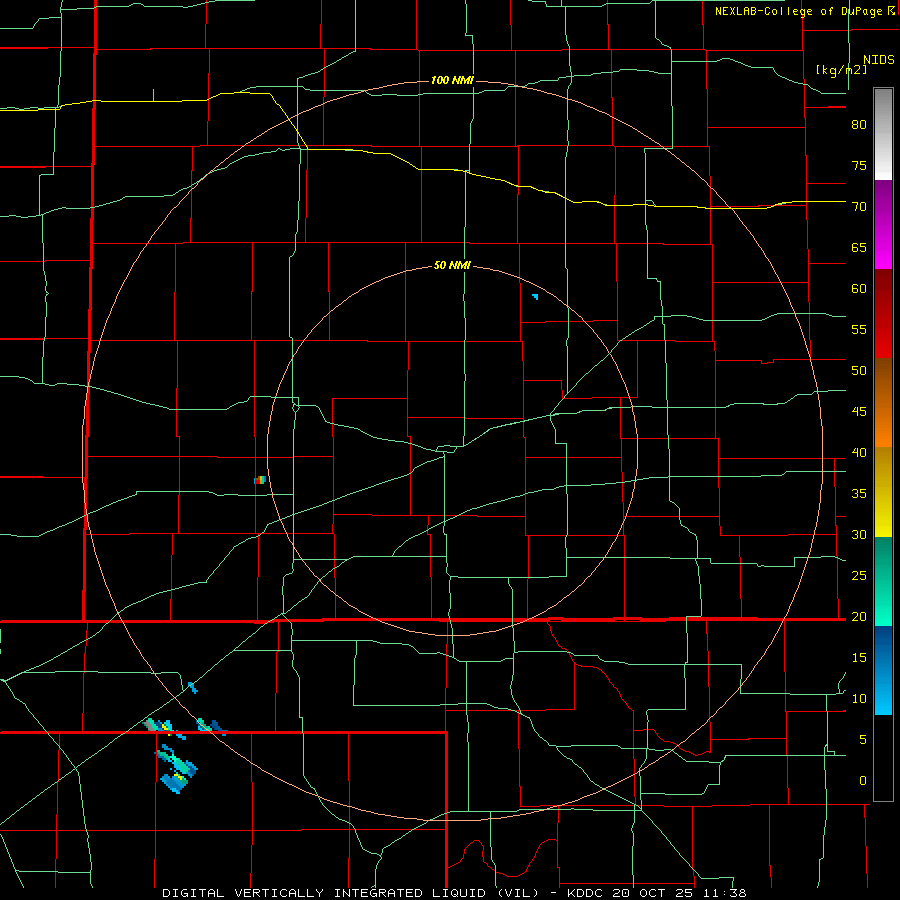Click the scale value 70
The image size is (900, 900).
pyautogui.click(x=859, y=207)
